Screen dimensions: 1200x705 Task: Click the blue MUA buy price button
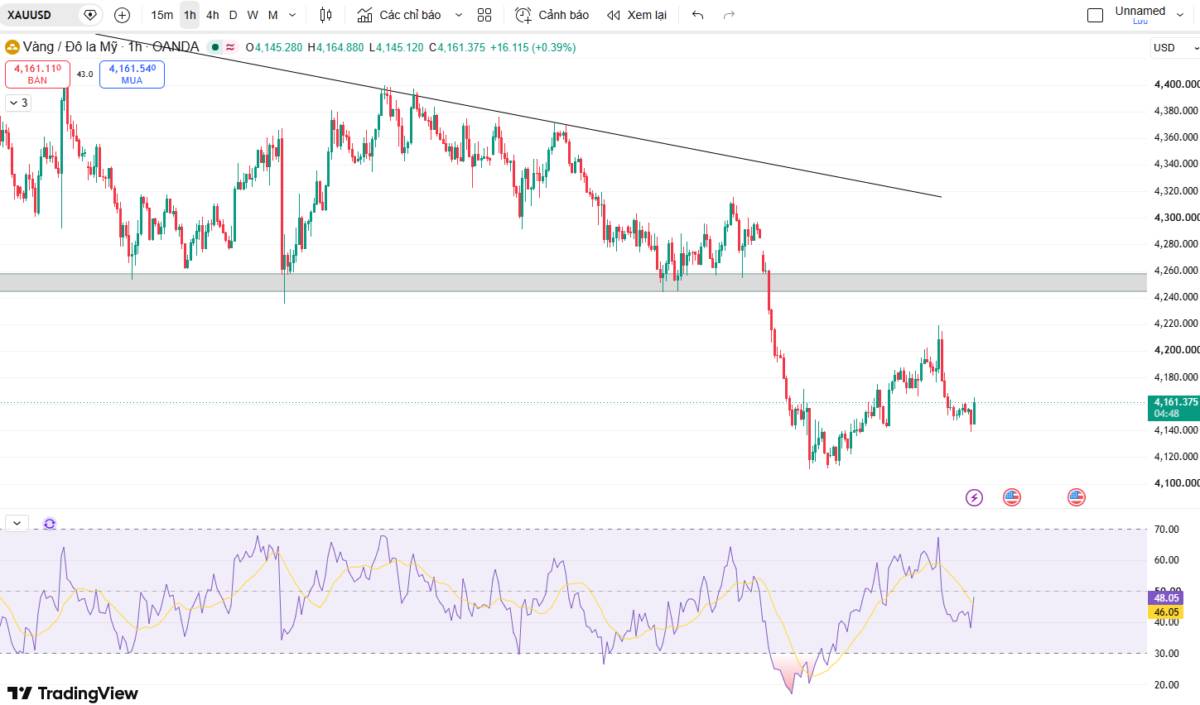(x=132, y=74)
